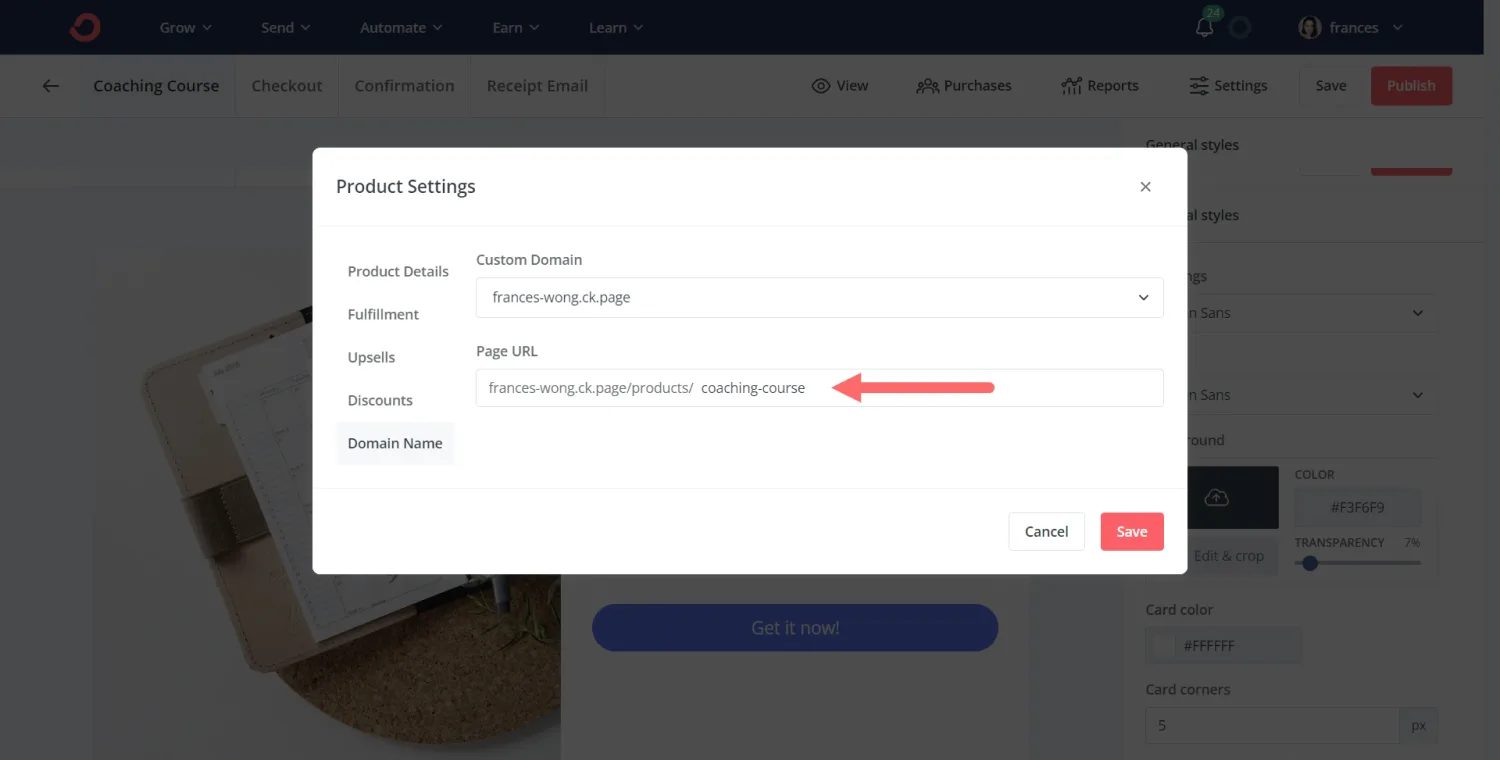Open the Automate menu
Screen dimensions: 1500x760
[x=400, y=28]
